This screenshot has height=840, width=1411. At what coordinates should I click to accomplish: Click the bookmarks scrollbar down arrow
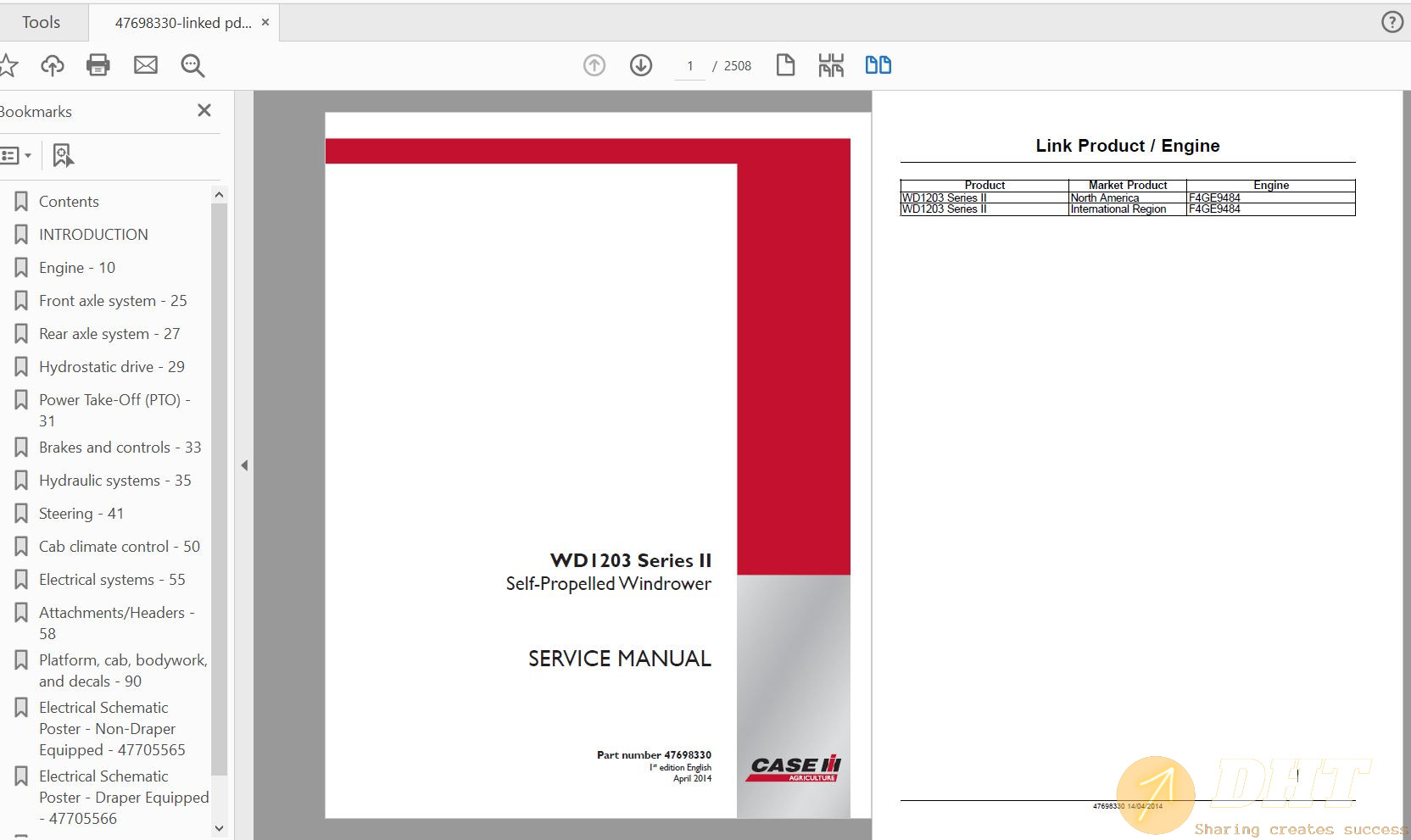point(219,828)
